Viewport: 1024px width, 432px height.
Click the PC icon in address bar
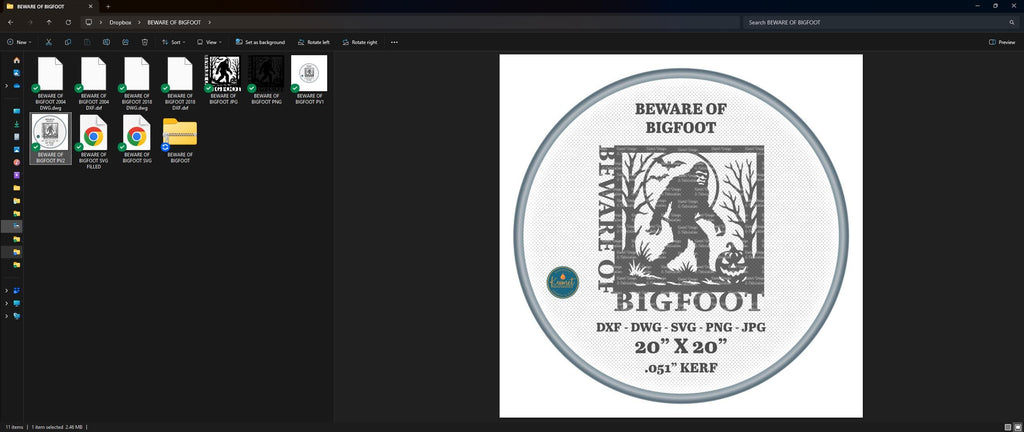click(88, 22)
